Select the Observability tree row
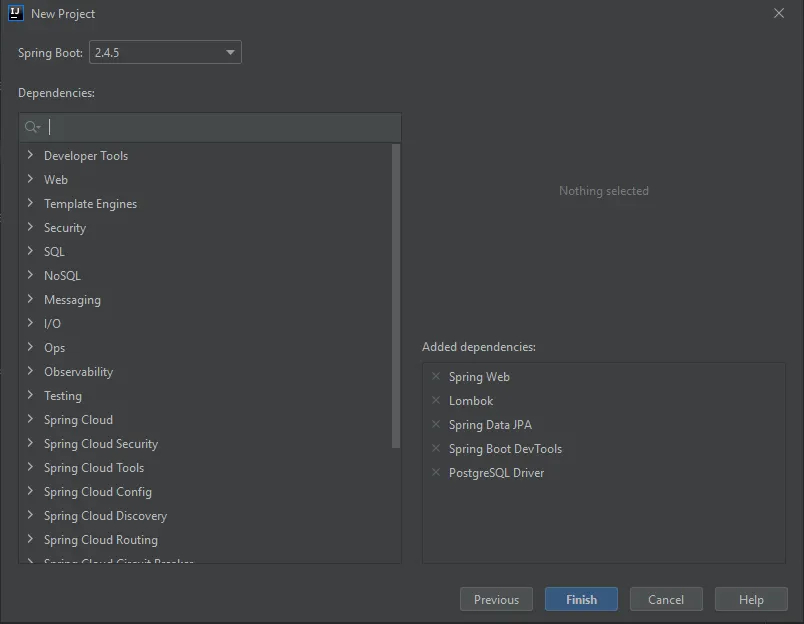The width and height of the screenshot is (804, 624). [x=206, y=372]
